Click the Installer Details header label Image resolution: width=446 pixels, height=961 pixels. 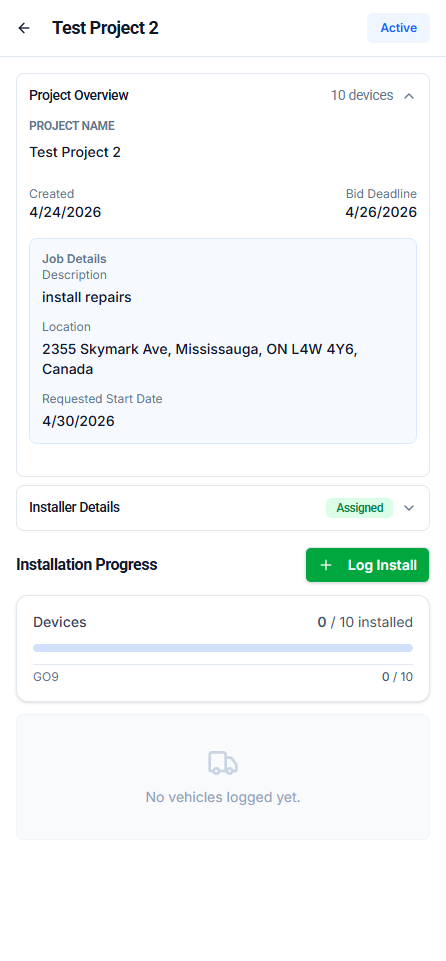[x=75, y=507]
